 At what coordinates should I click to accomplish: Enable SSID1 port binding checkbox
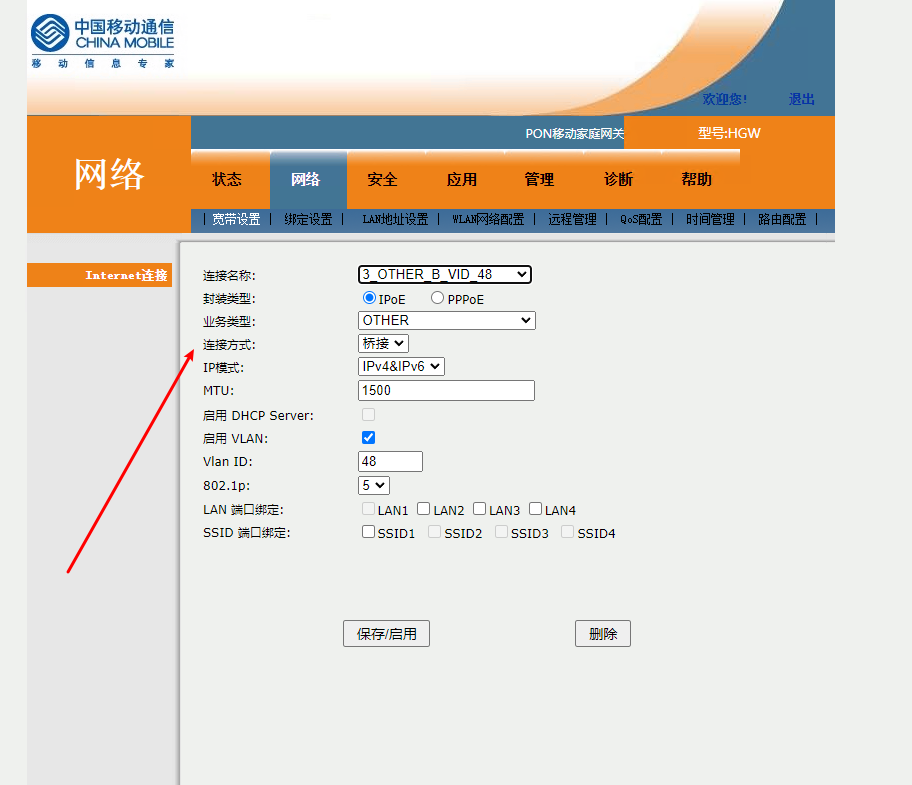point(368,532)
